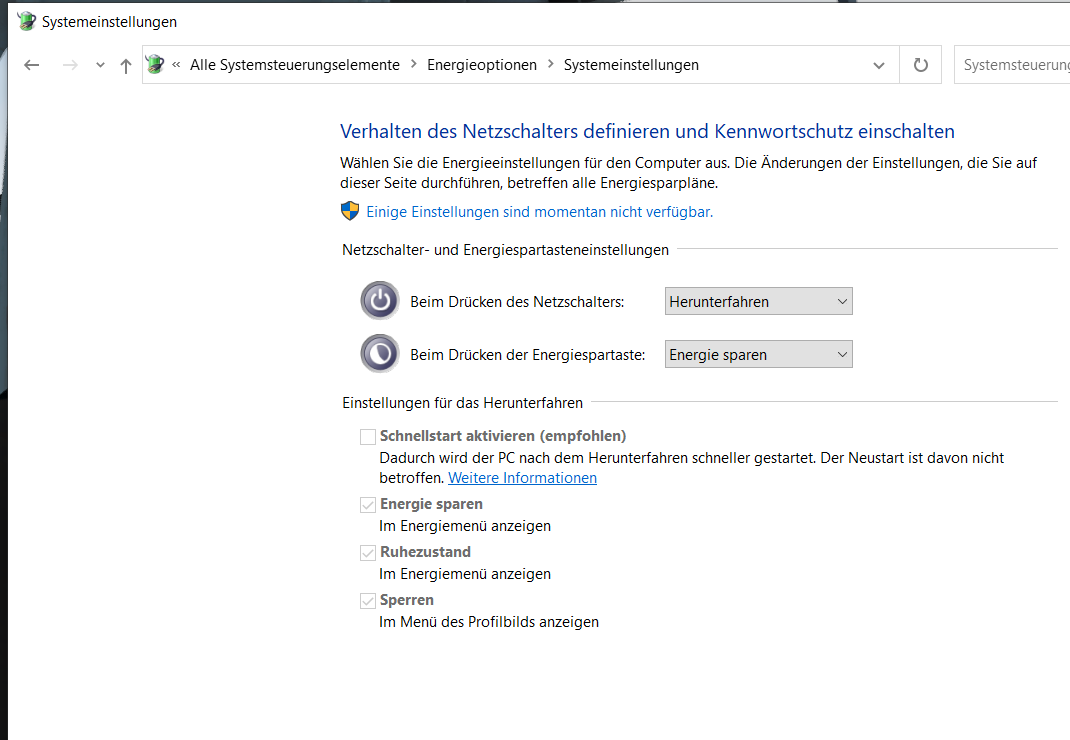
Task: Click heading Verhalten des Netzschalters definieren
Action: tap(648, 131)
